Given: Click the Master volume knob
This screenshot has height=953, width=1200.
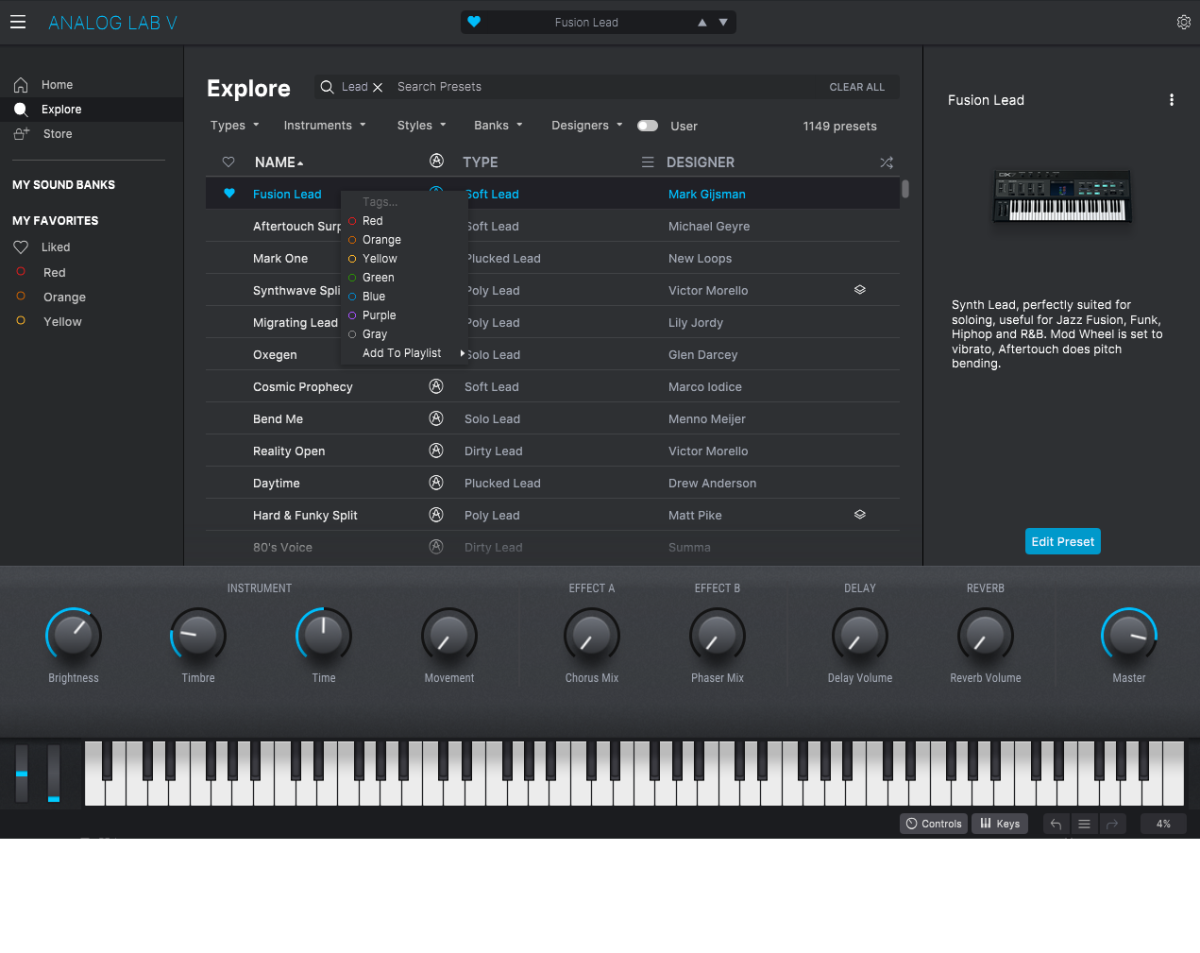Looking at the screenshot, I should click(1129, 635).
